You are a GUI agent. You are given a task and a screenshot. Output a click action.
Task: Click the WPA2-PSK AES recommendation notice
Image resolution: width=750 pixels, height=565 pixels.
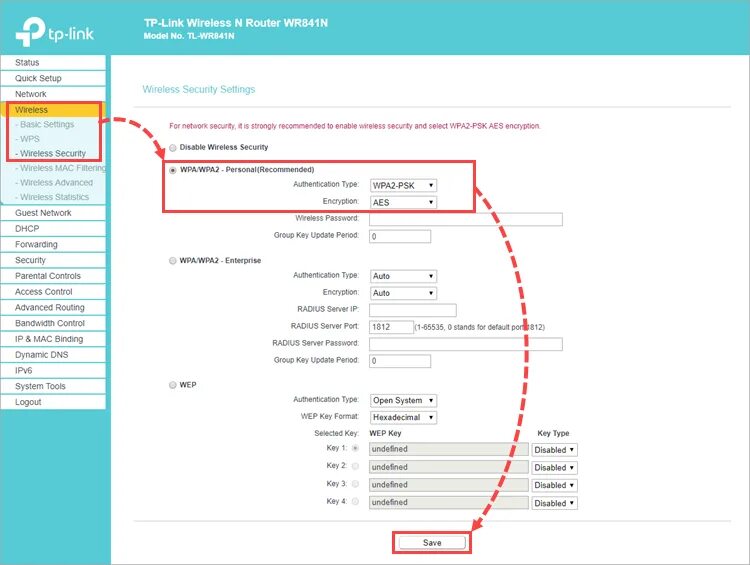tap(355, 126)
